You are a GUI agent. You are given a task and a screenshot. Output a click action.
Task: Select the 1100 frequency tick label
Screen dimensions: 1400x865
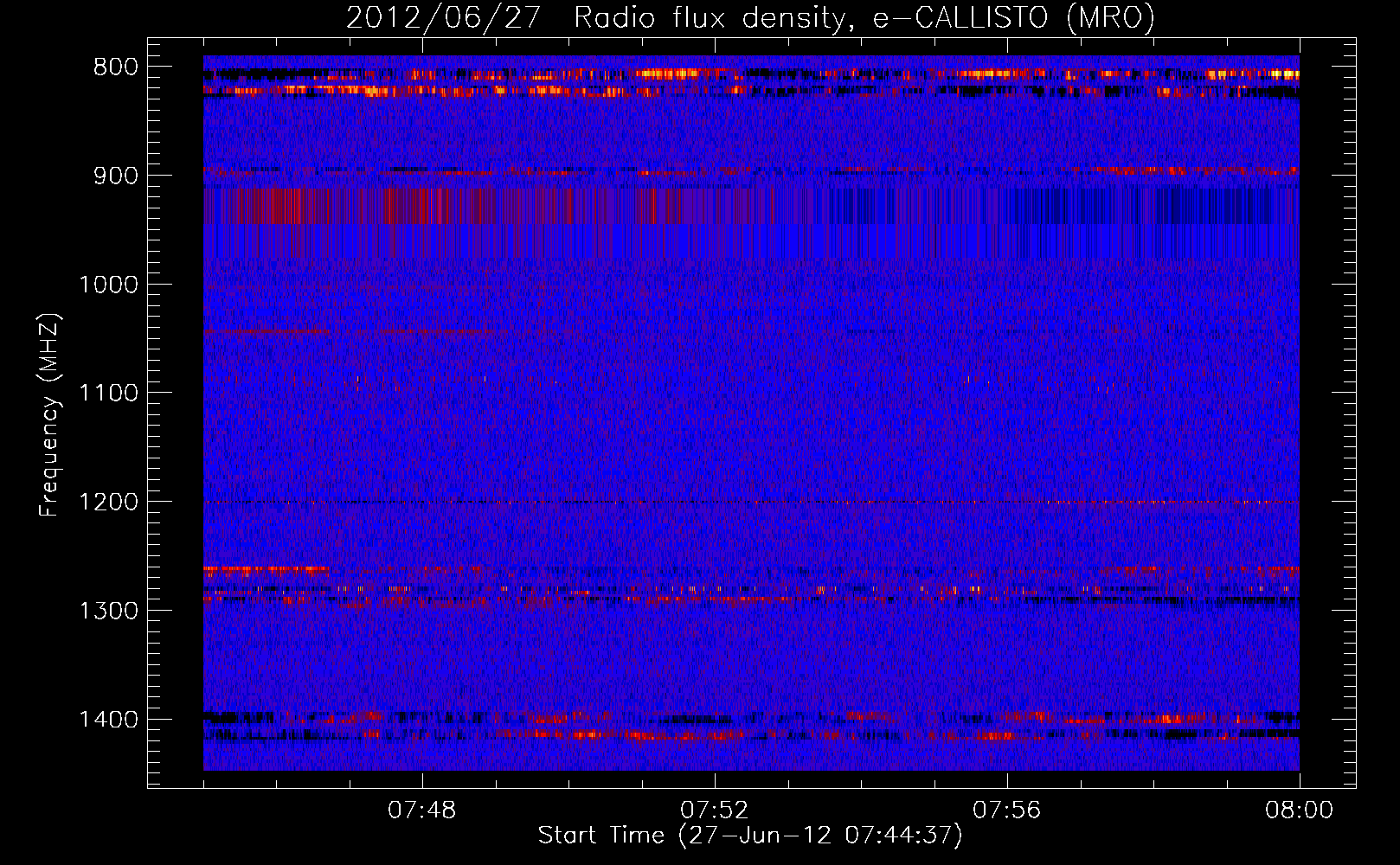click(109, 394)
